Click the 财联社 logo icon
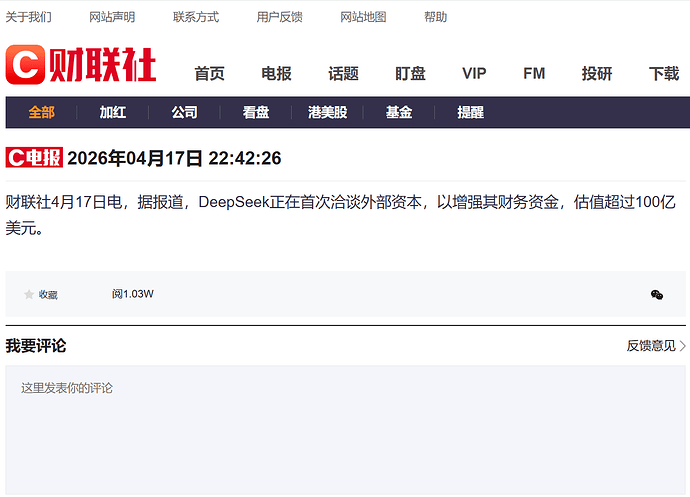Image resolution: width=690 pixels, height=497 pixels. point(25,65)
